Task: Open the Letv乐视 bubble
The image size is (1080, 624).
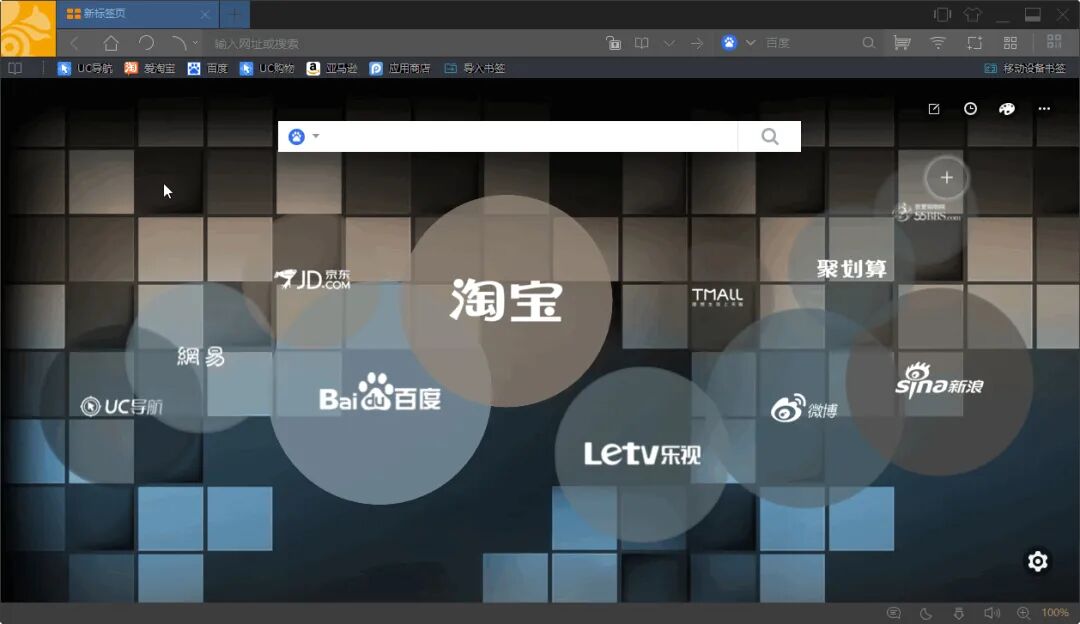Action: click(642, 454)
